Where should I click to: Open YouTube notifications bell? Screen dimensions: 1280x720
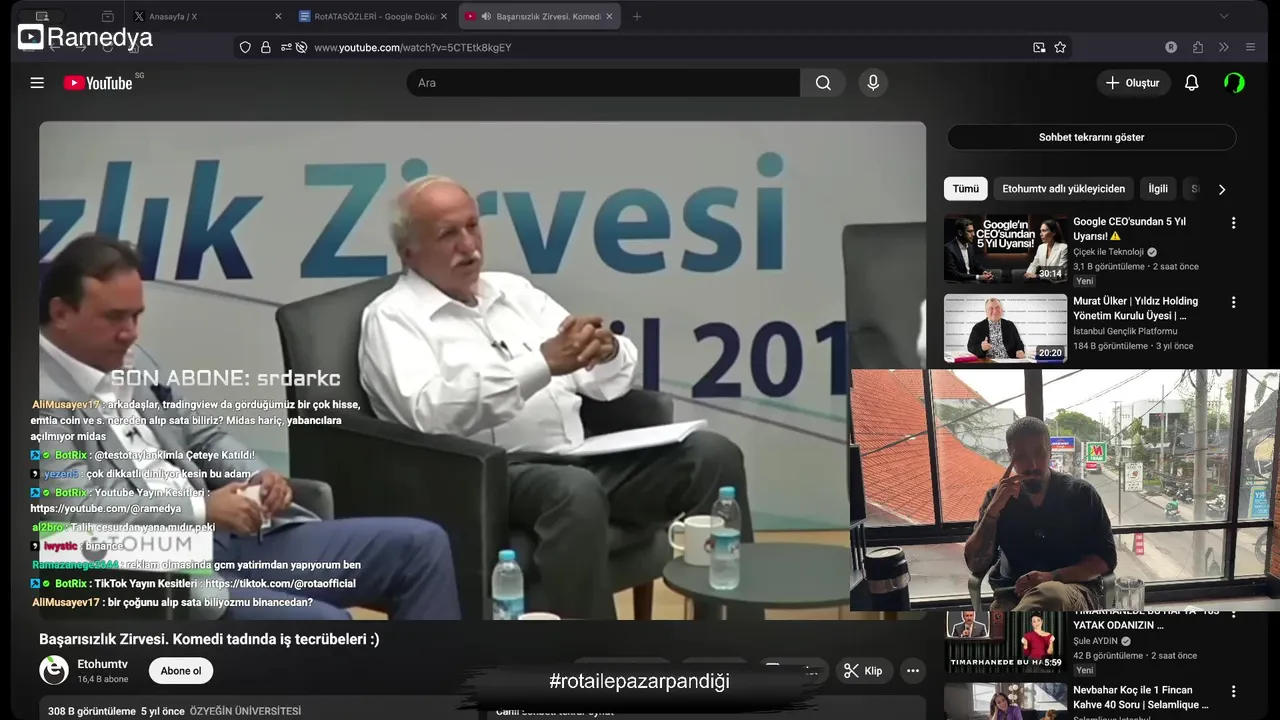pyautogui.click(x=1191, y=83)
